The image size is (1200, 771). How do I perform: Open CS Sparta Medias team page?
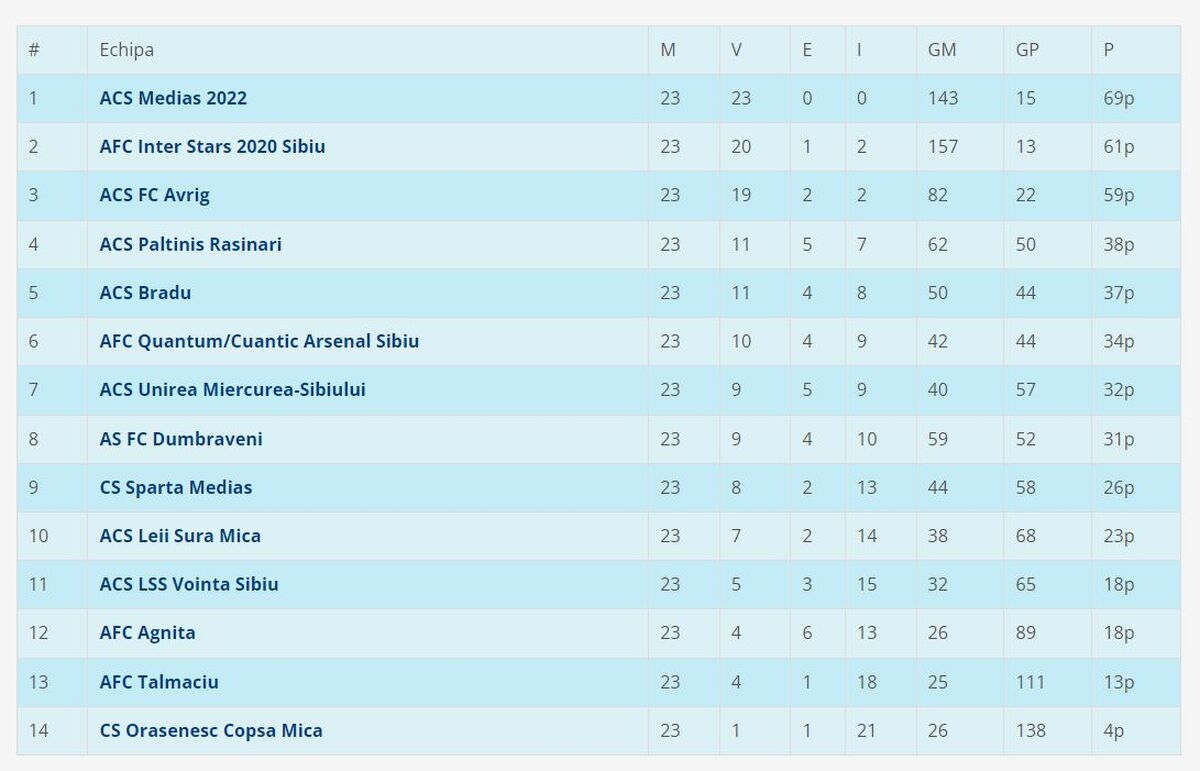(x=176, y=487)
